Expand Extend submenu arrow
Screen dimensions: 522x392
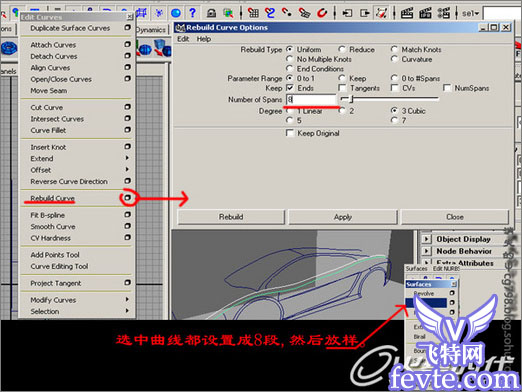(x=127, y=158)
